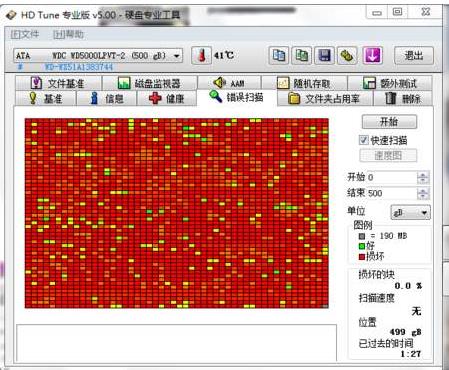Open the 文件 menu
The image size is (449, 370).
(x=25, y=34)
